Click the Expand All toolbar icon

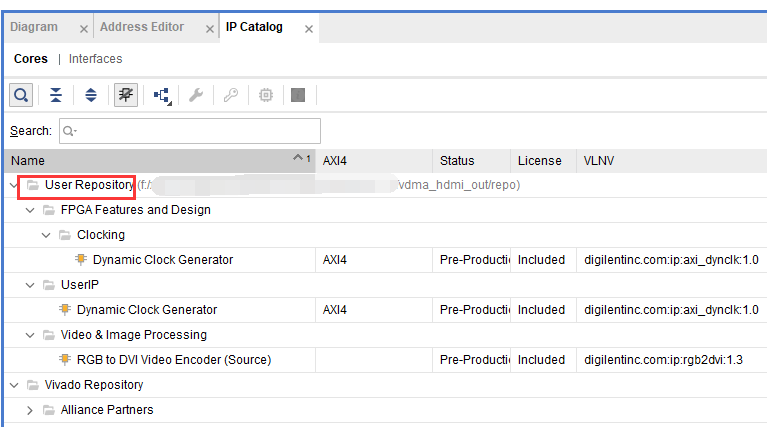click(91, 95)
